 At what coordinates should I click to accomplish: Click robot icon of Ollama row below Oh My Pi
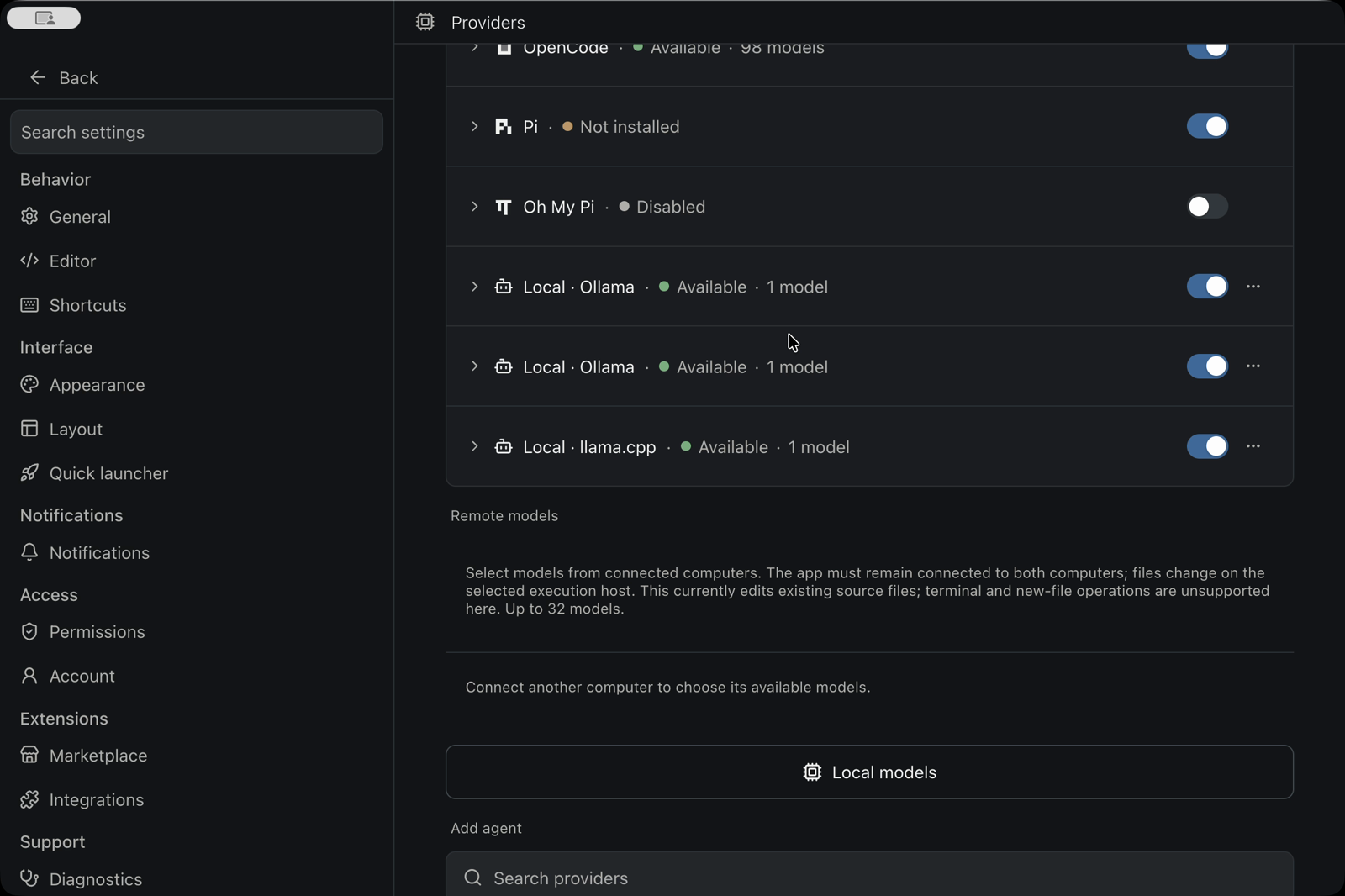[504, 287]
